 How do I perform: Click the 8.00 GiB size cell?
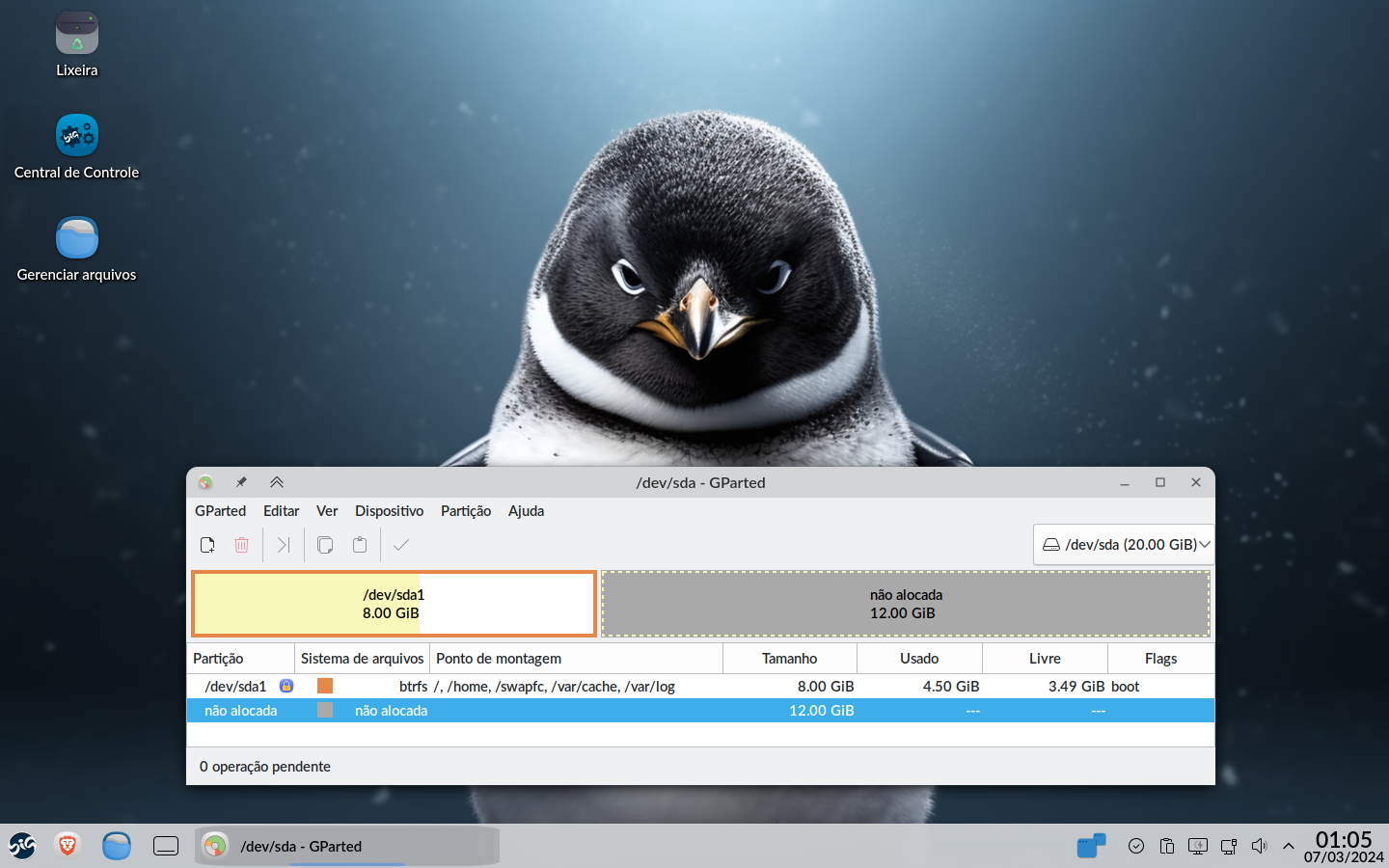(826, 686)
